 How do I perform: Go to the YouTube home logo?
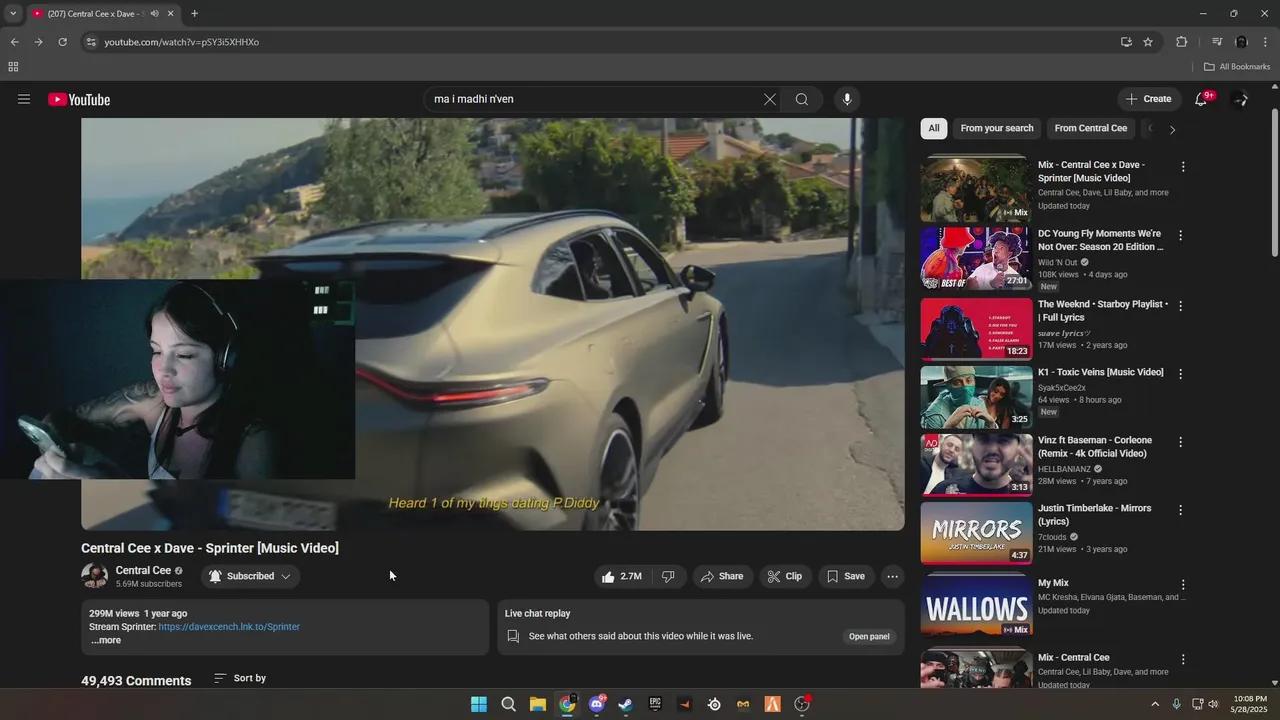point(79,99)
